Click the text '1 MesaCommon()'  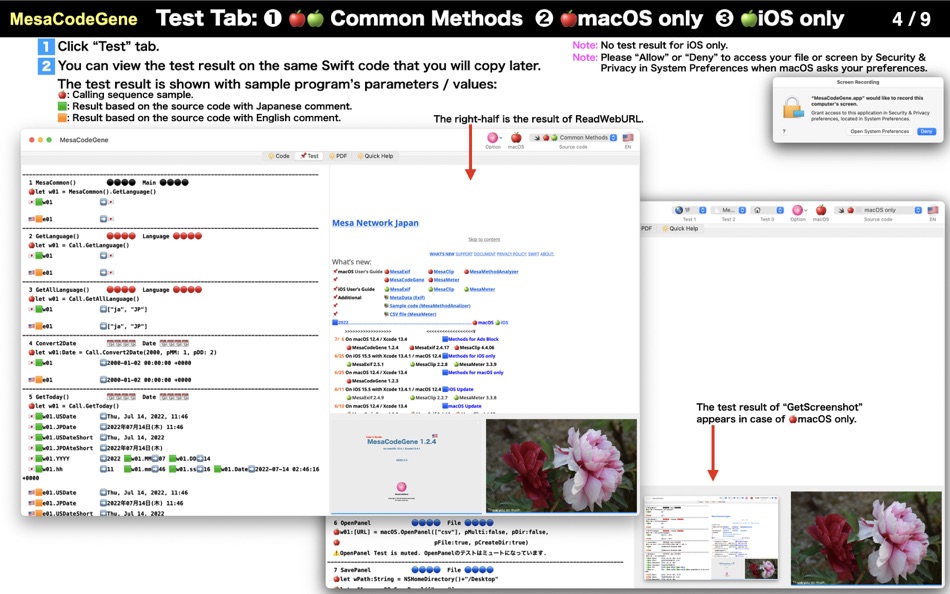pyautogui.click(x=53, y=182)
